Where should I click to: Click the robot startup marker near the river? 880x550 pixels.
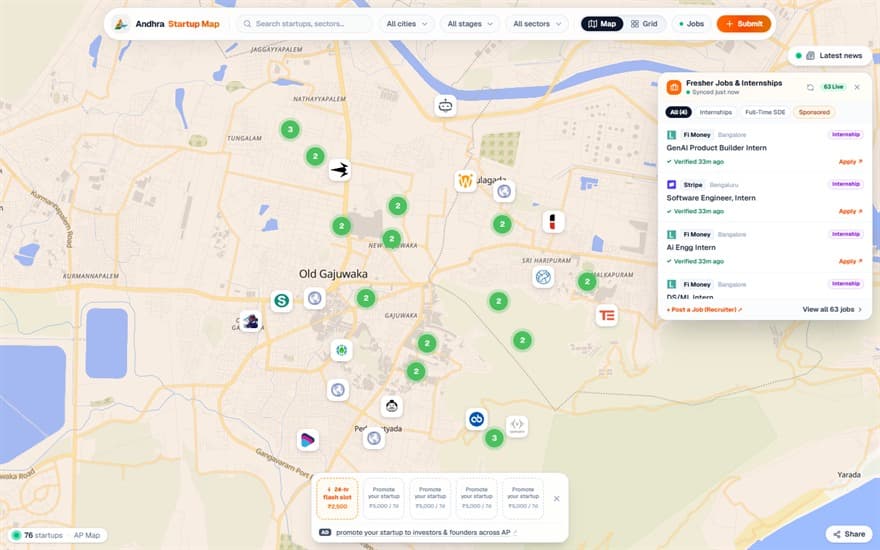pos(445,106)
